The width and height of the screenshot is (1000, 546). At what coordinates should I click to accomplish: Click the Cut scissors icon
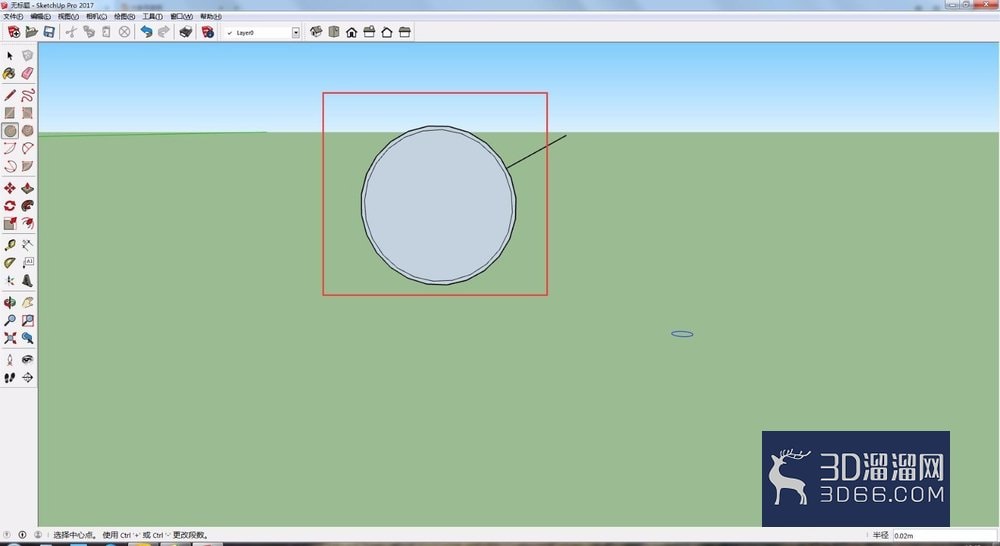(71, 32)
